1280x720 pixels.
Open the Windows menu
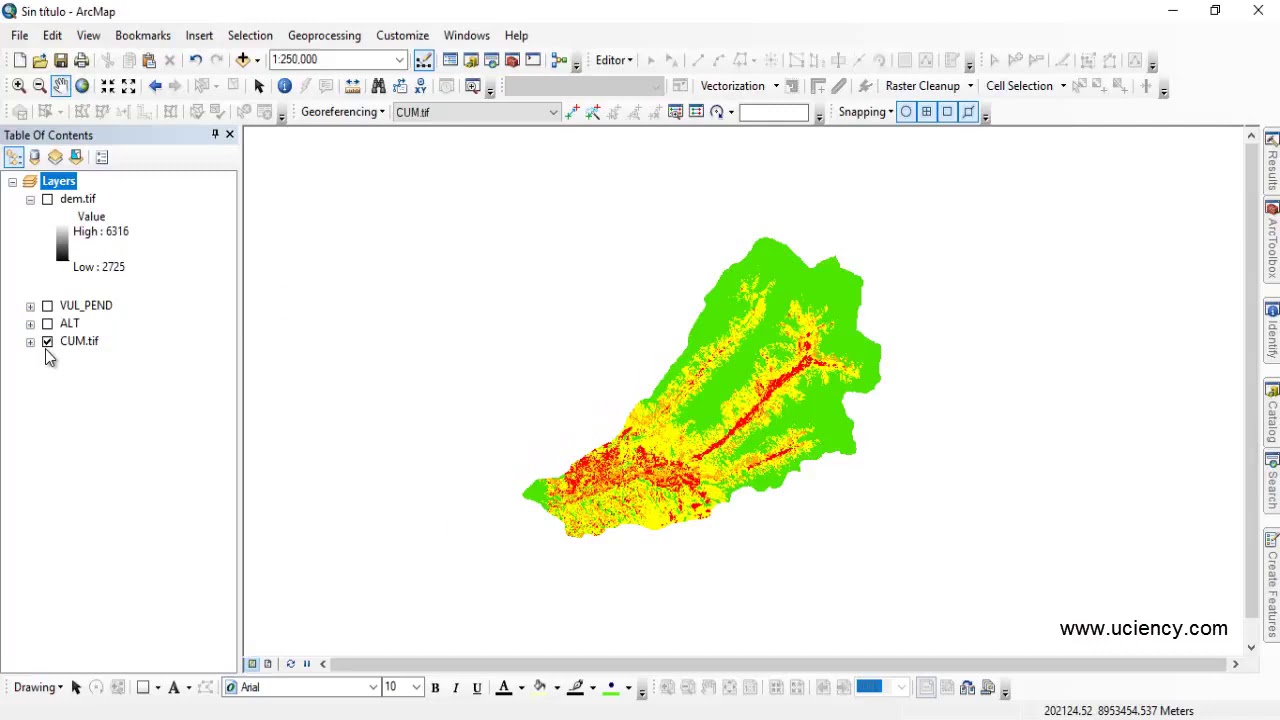click(467, 35)
